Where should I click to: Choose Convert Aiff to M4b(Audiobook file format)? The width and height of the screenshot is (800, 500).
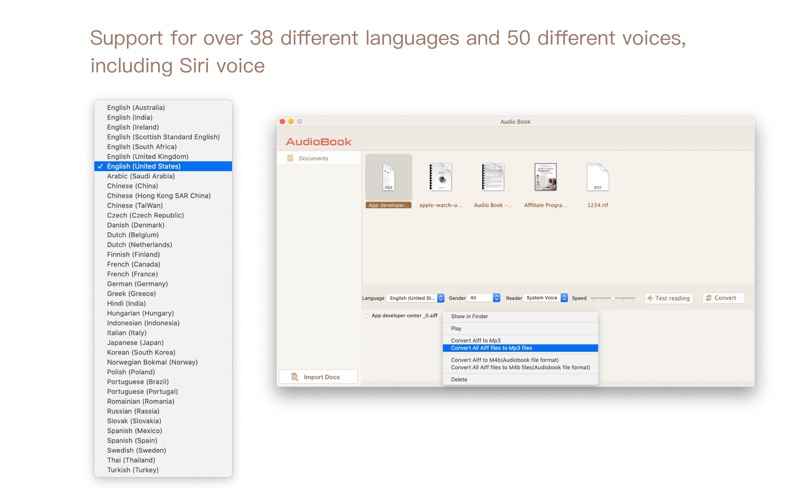pyautogui.click(x=520, y=360)
